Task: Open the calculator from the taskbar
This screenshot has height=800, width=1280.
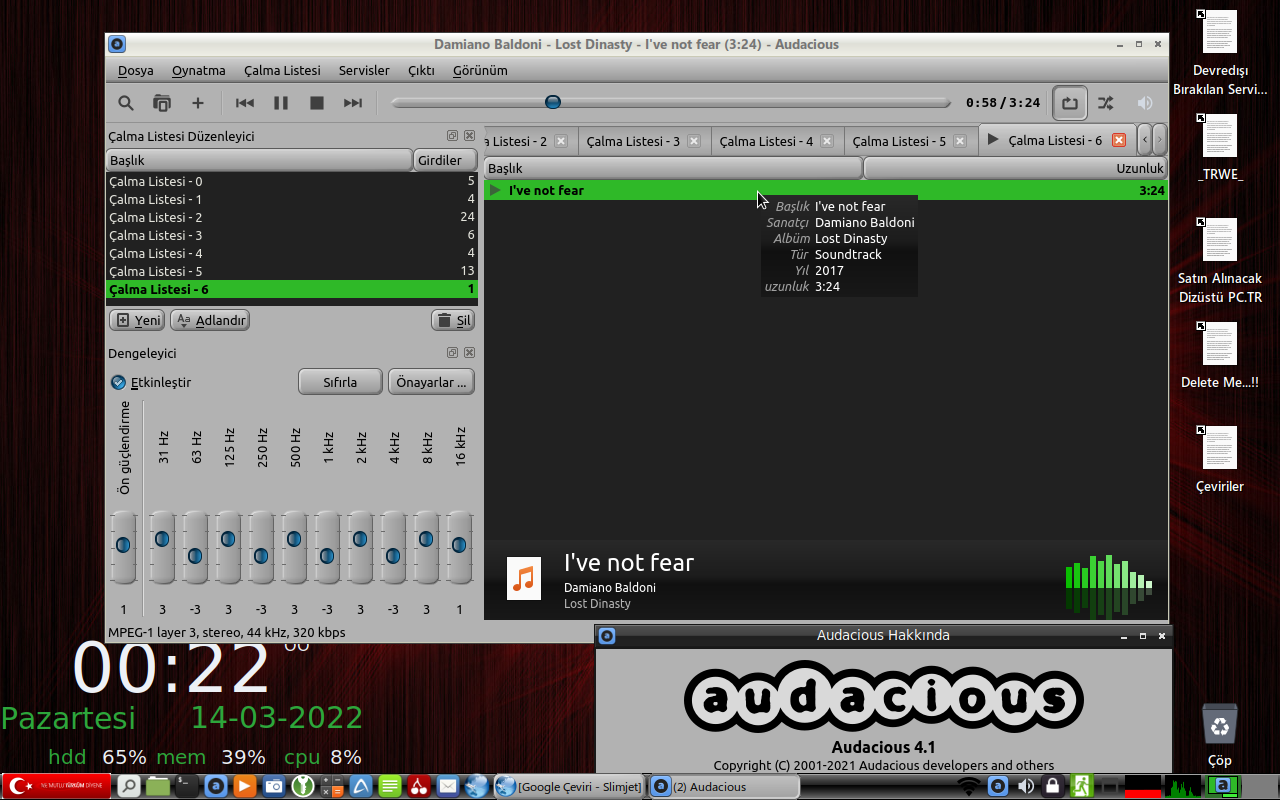Action: [332, 786]
